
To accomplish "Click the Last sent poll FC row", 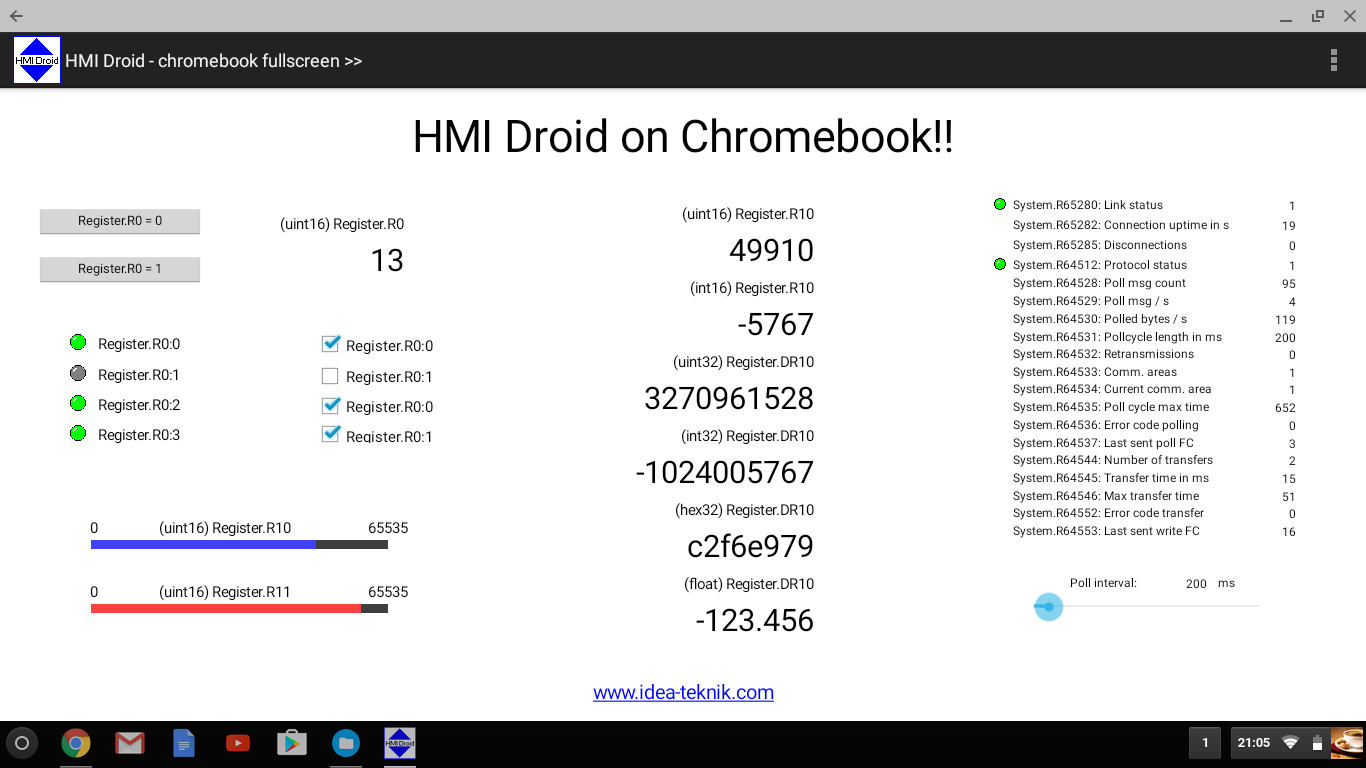I will pyautogui.click(x=1154, y=443).
